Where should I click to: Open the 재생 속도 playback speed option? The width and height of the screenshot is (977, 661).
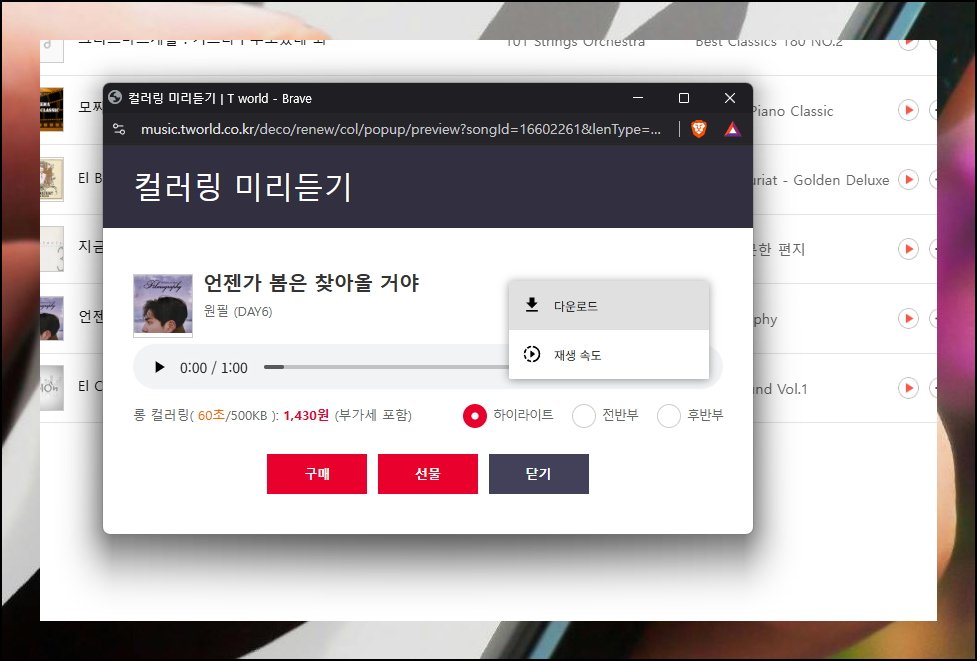click(x=609, y=354)
